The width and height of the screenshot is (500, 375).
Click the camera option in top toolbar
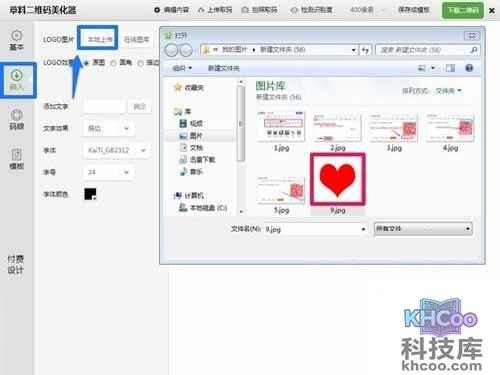click(259, 10)
